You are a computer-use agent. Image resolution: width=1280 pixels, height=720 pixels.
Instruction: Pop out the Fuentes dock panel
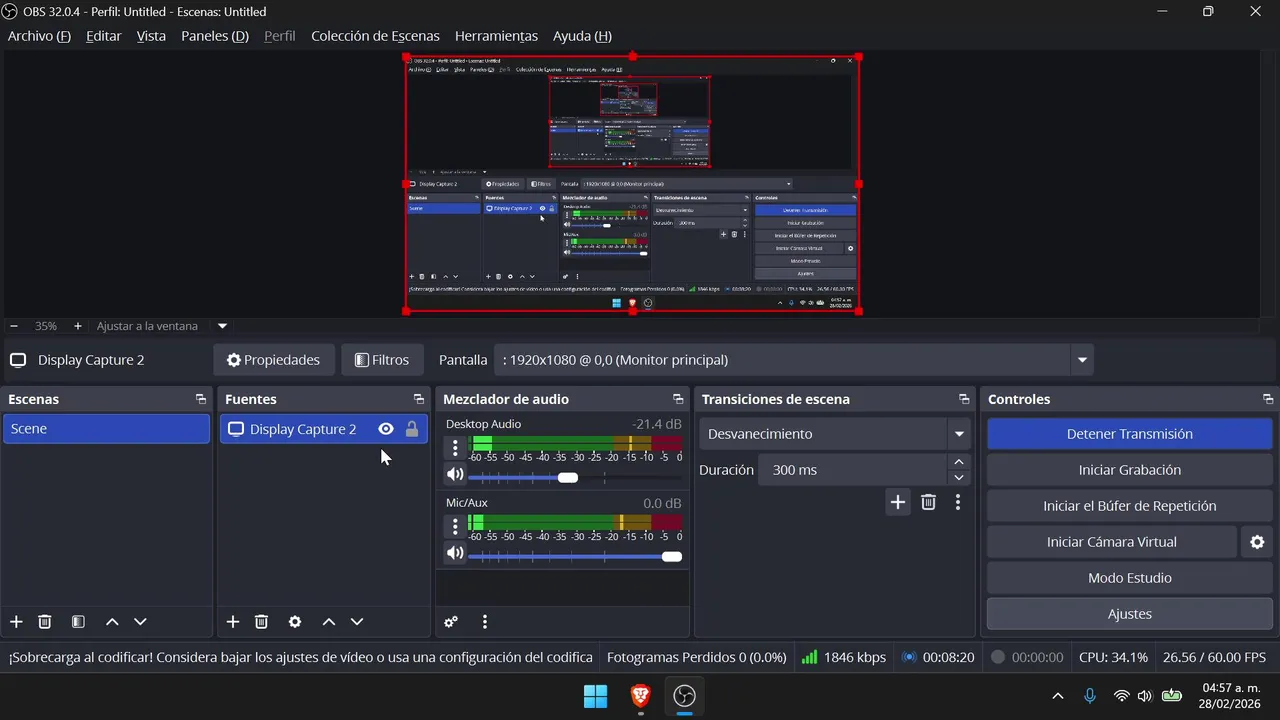coord(419,399)
